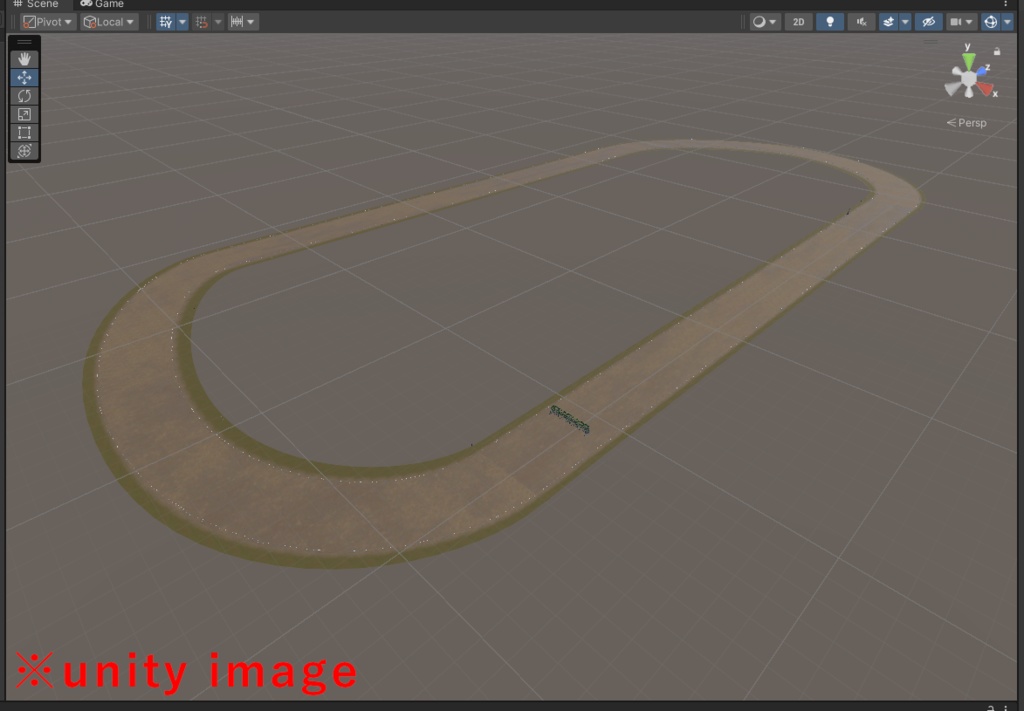Switch projection via the Persp label

click(x=967, y=123)
